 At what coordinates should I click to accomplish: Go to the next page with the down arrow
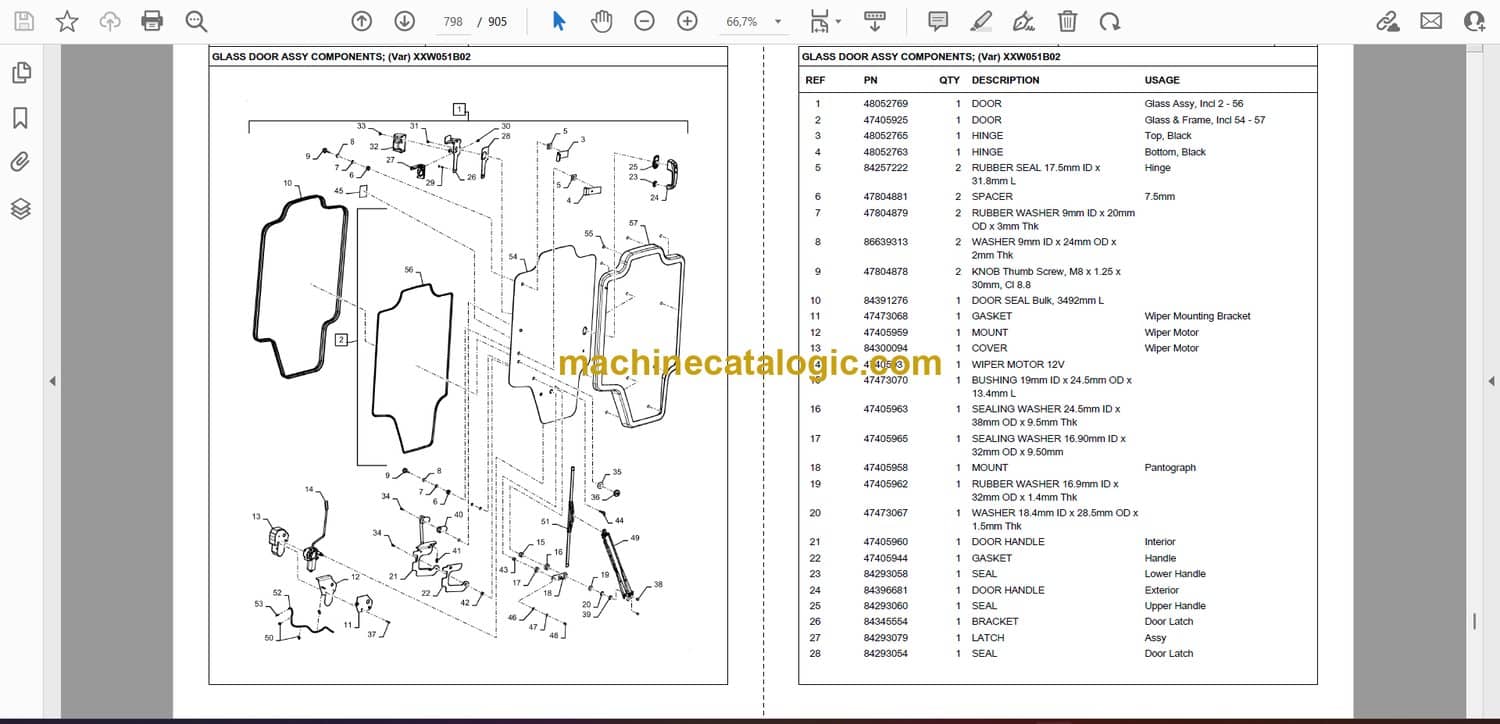click(x=404, y=21)
